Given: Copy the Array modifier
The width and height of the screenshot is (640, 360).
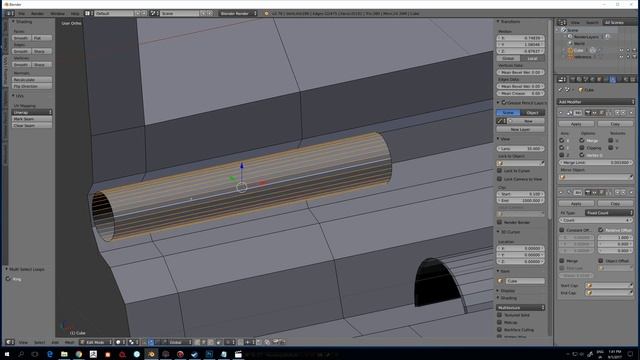Looking at the screenshot, I should (x=615, y=203).
